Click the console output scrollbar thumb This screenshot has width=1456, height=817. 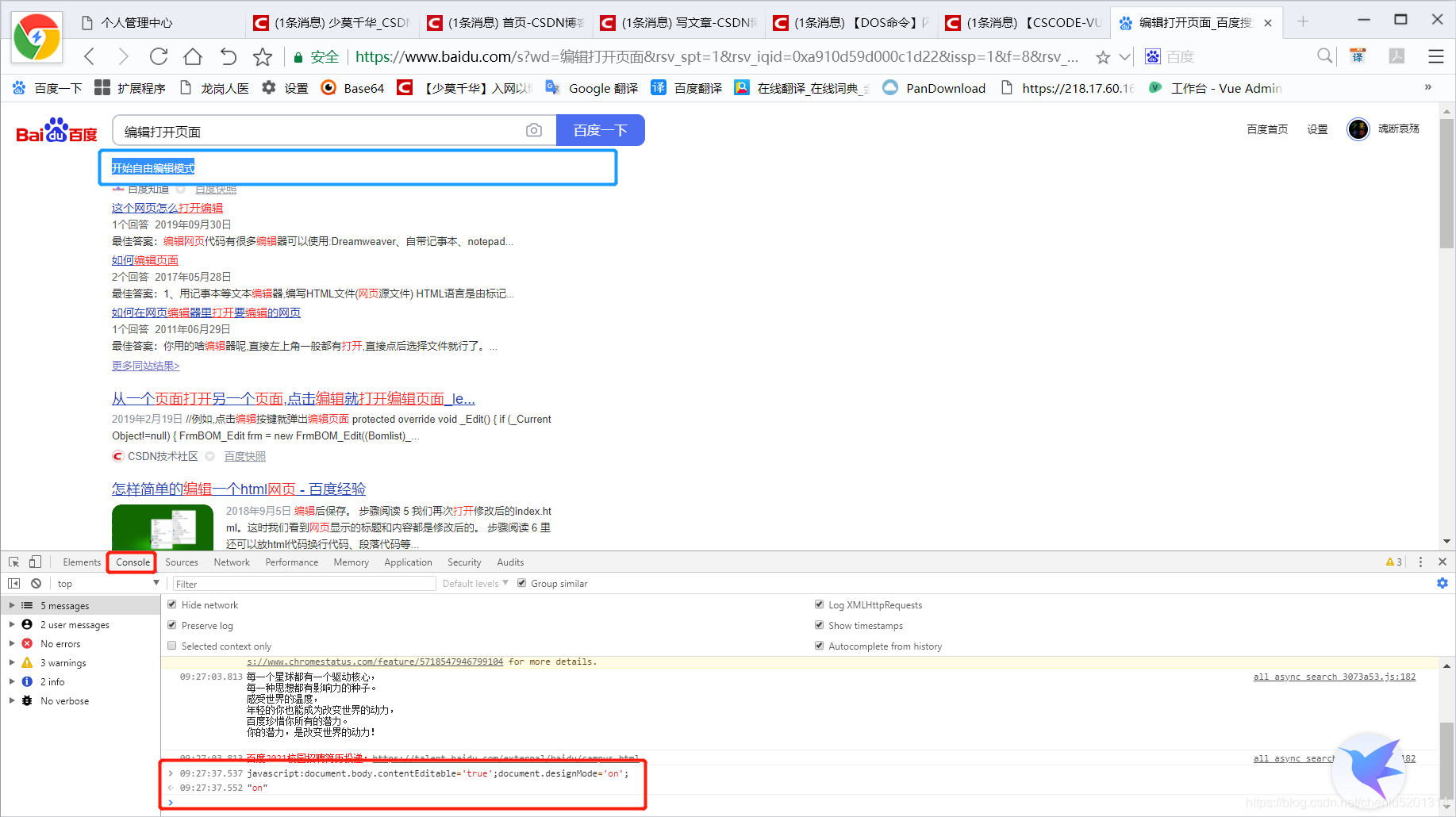tap(1447, 761)
